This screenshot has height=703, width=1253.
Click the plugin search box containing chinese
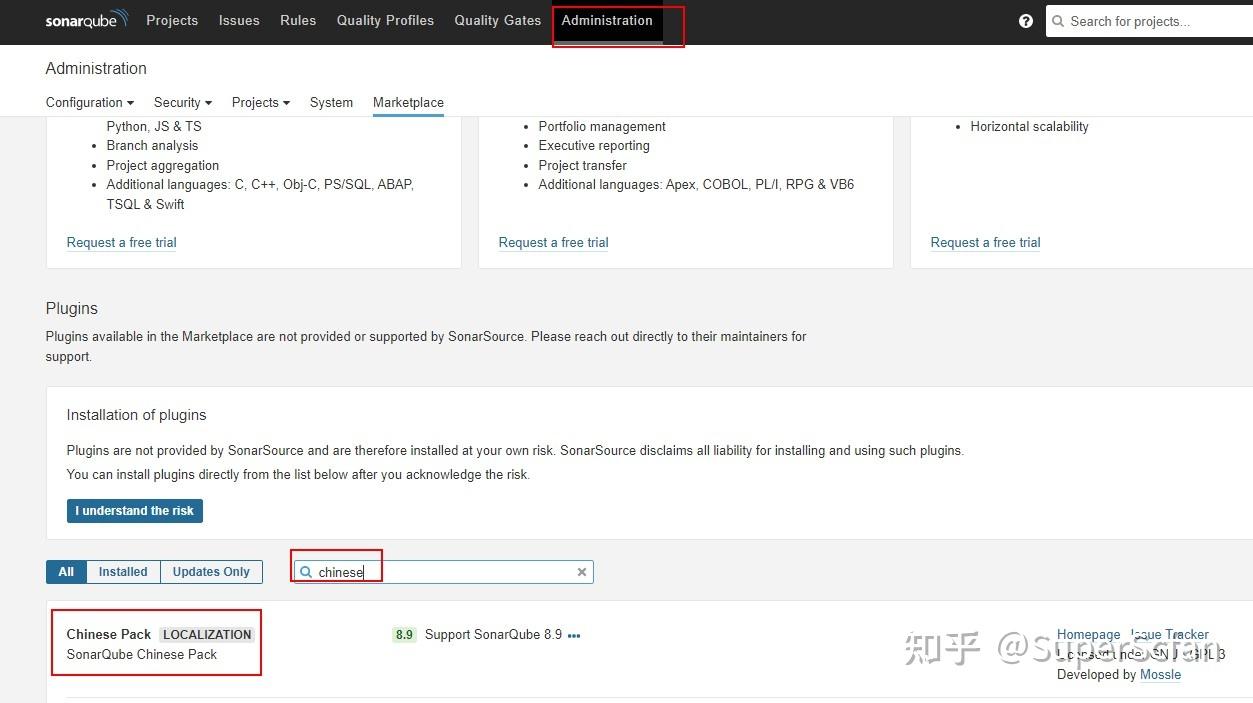coord(443,572)
